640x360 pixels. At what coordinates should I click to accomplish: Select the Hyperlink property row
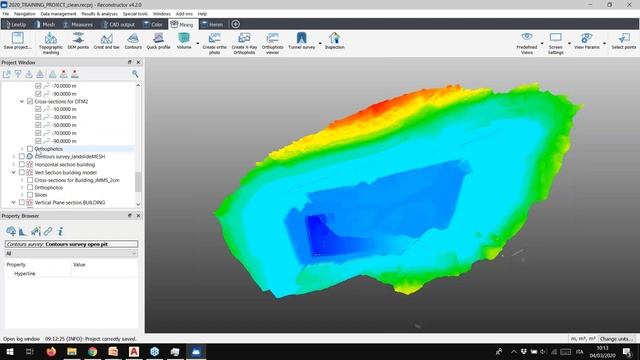(71, 273)
